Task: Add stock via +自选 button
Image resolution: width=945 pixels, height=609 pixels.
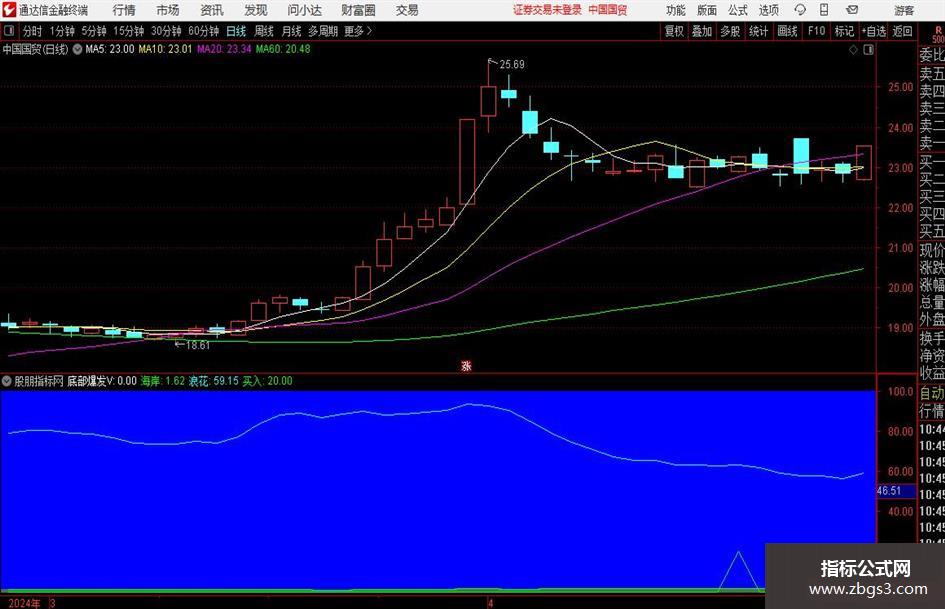Action: [x=873, y=31]
